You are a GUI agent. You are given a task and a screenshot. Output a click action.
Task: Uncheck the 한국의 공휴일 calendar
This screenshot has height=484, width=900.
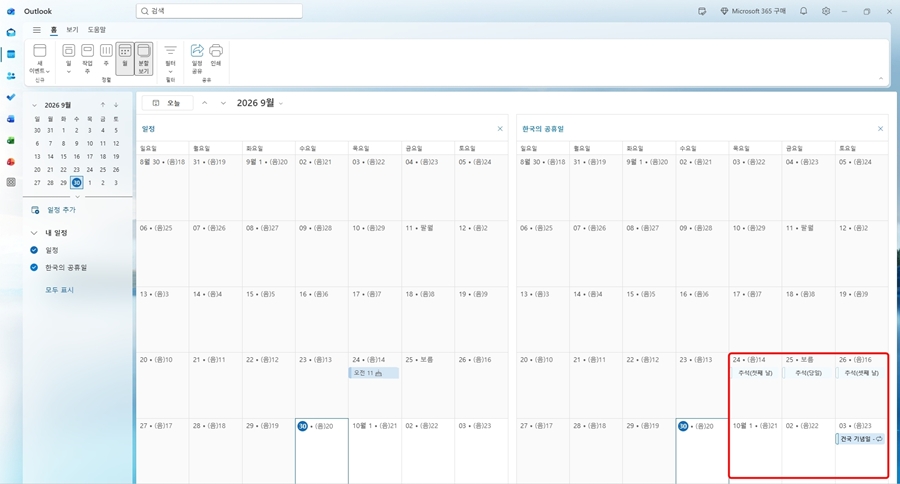(x=34, y=267)
